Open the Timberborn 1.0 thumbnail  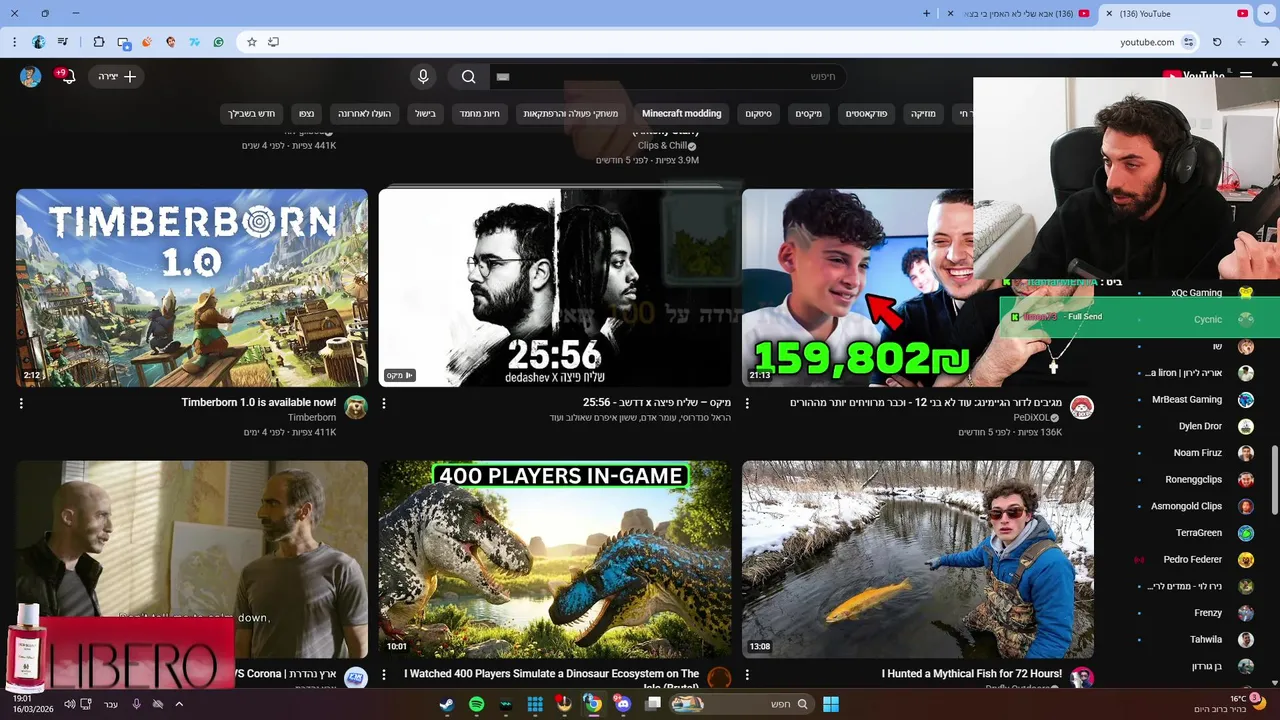pos(192,288)
